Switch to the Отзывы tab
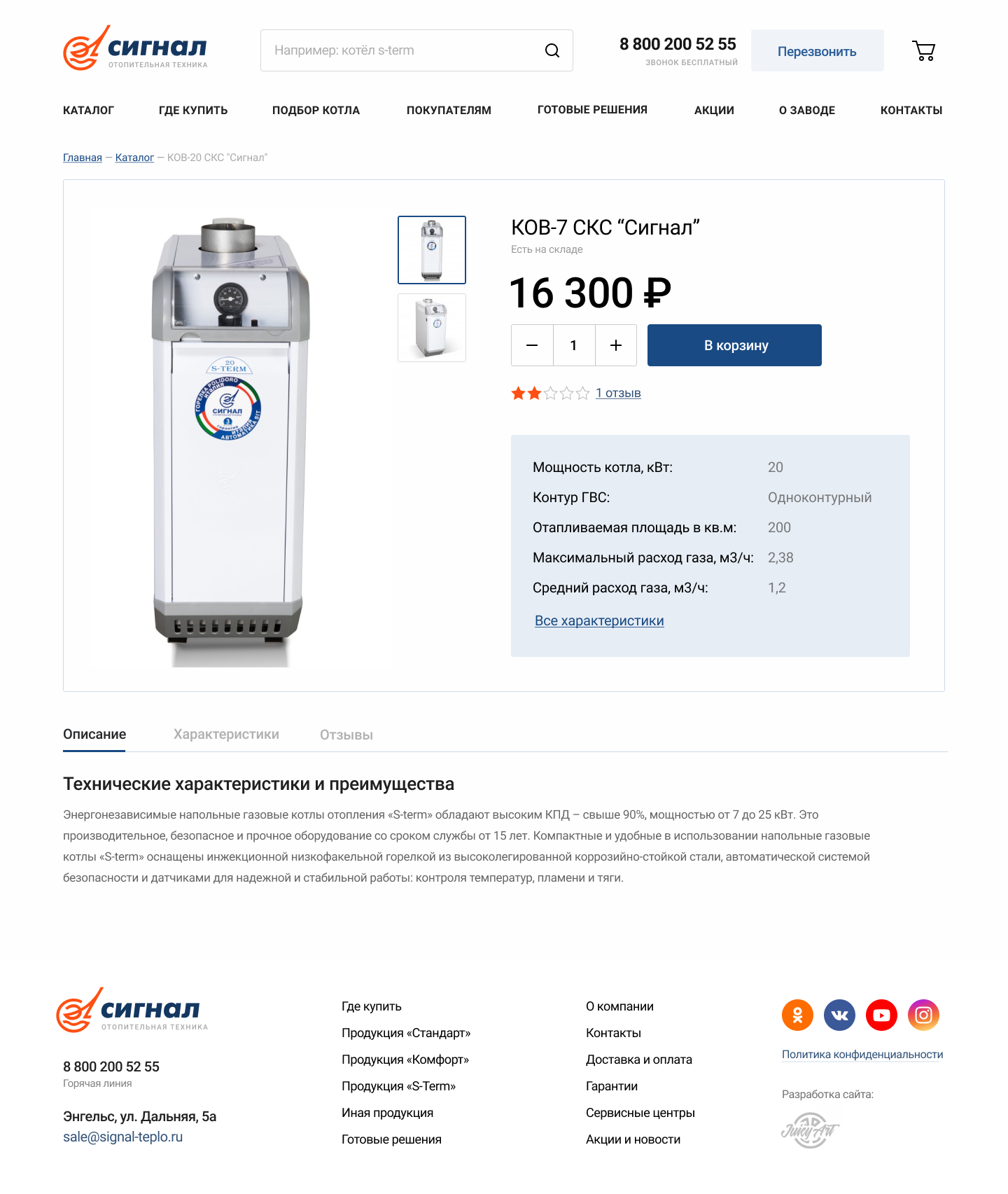1008x1194 pixels. coord(346,735)
